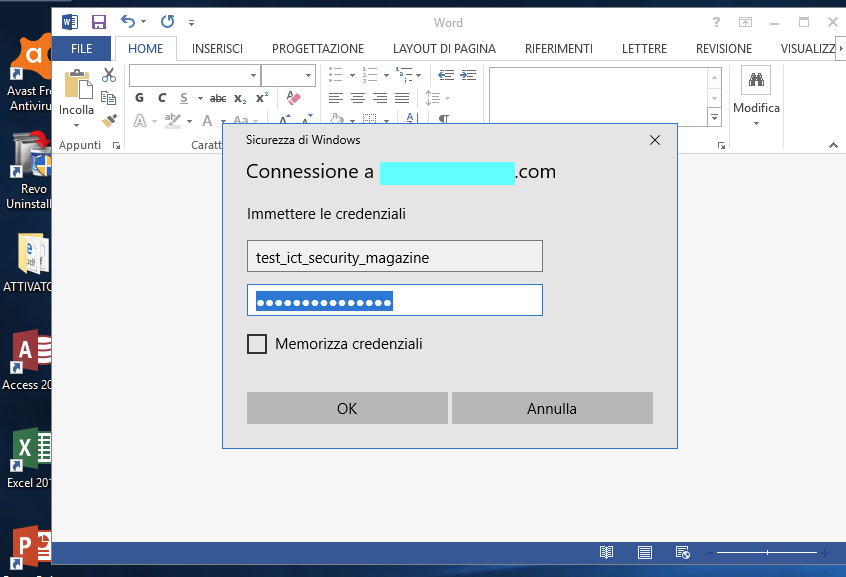Screen dimensions: 846x577
Task: Click the zoom slider in status bar
Action: coord(767,552)
